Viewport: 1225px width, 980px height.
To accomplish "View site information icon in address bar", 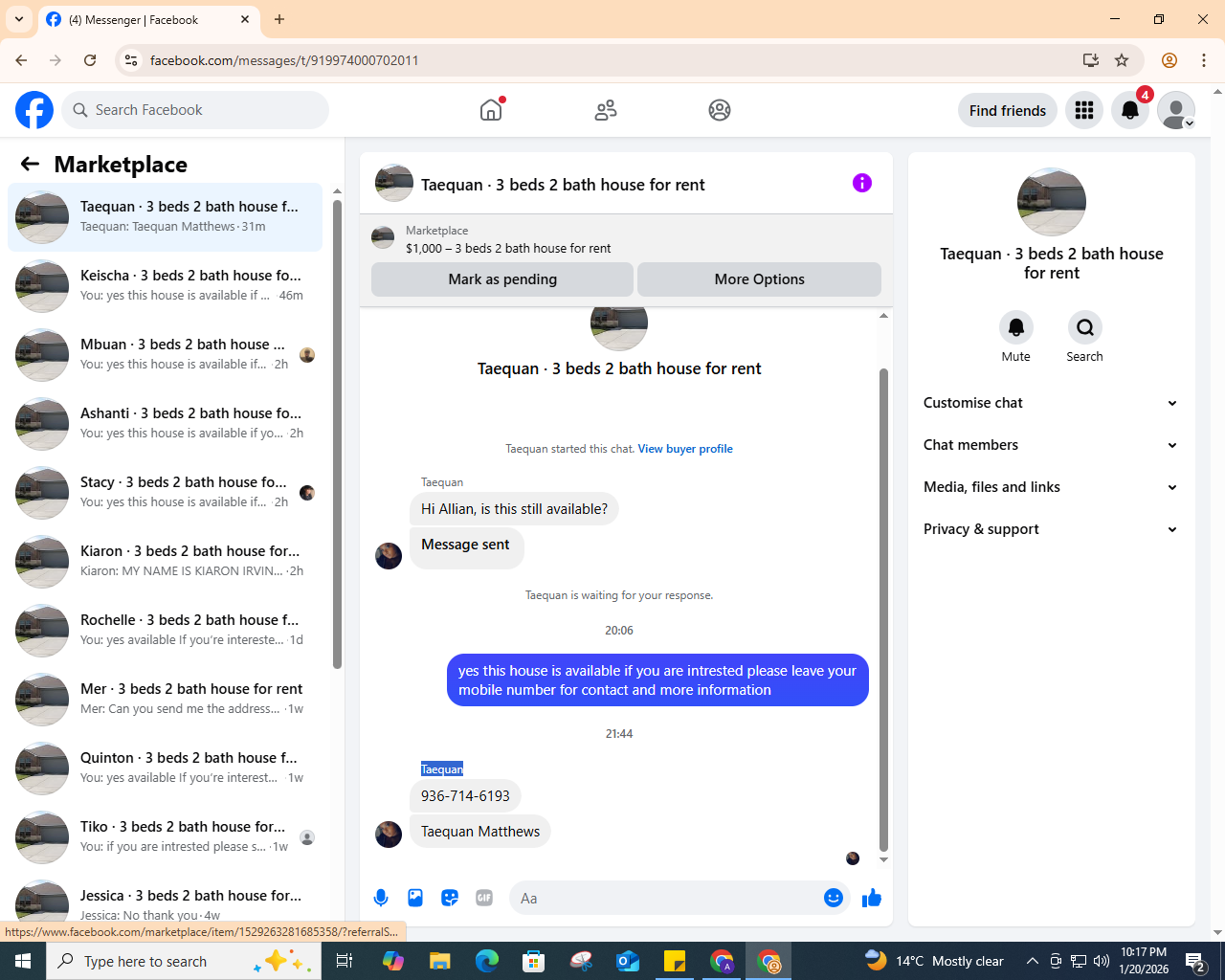I will 131,60.
